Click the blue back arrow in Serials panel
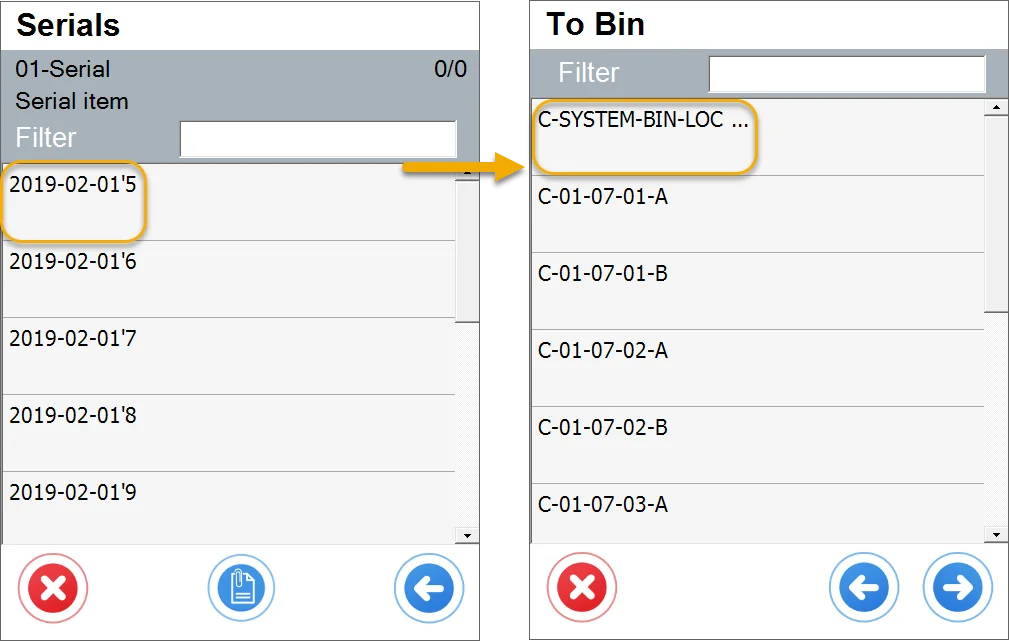 pos(429,588)
